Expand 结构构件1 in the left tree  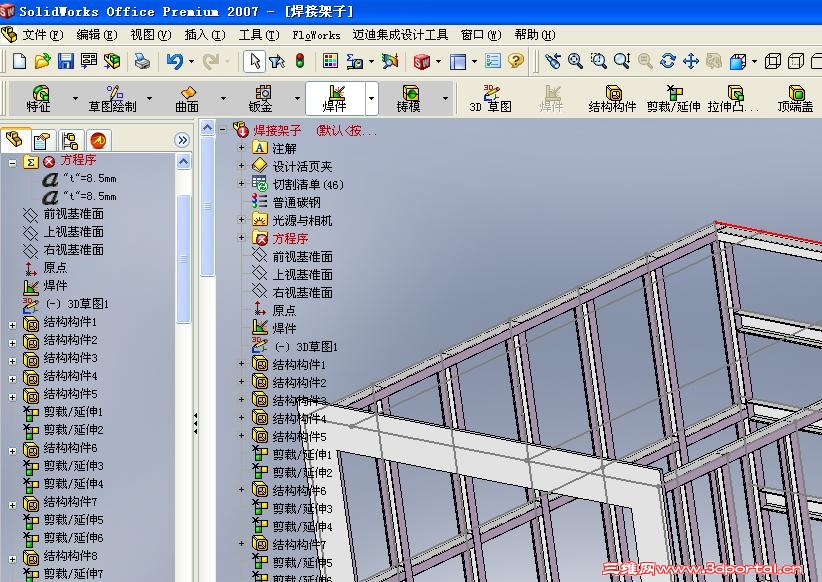pyautogui.click(x=12, y=325)
